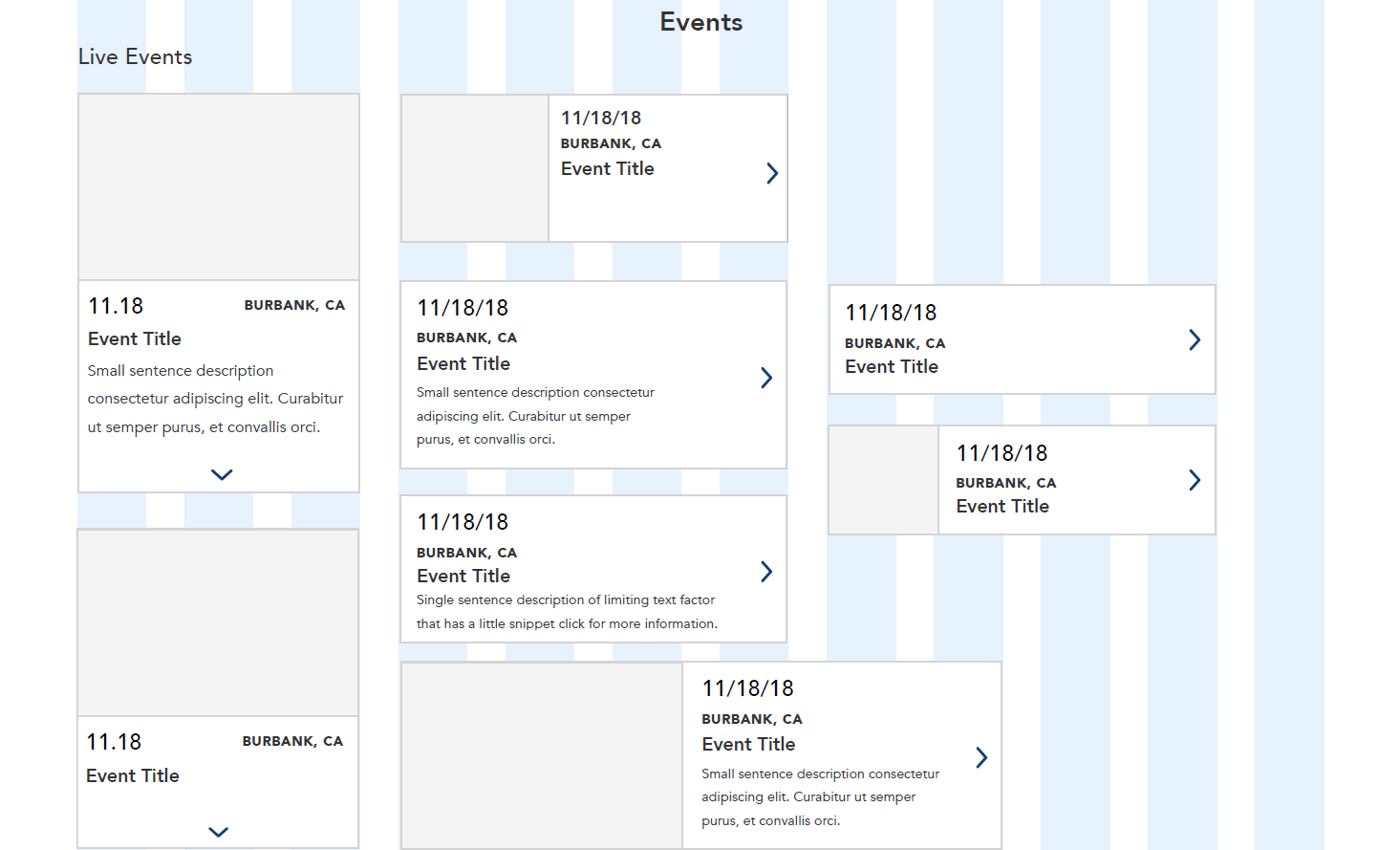Click 11.18 date on first Live Events card

coord(116,306)
